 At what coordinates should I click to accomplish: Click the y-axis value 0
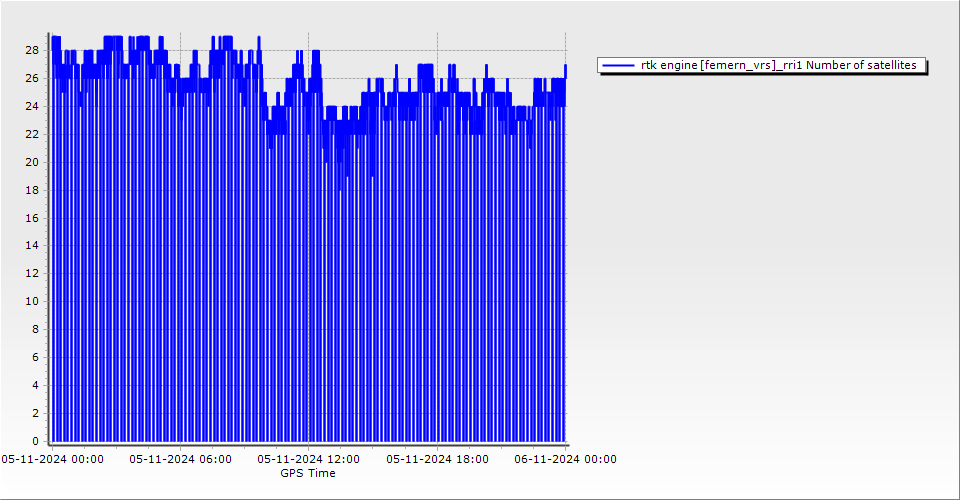click(x=35, y=441)
